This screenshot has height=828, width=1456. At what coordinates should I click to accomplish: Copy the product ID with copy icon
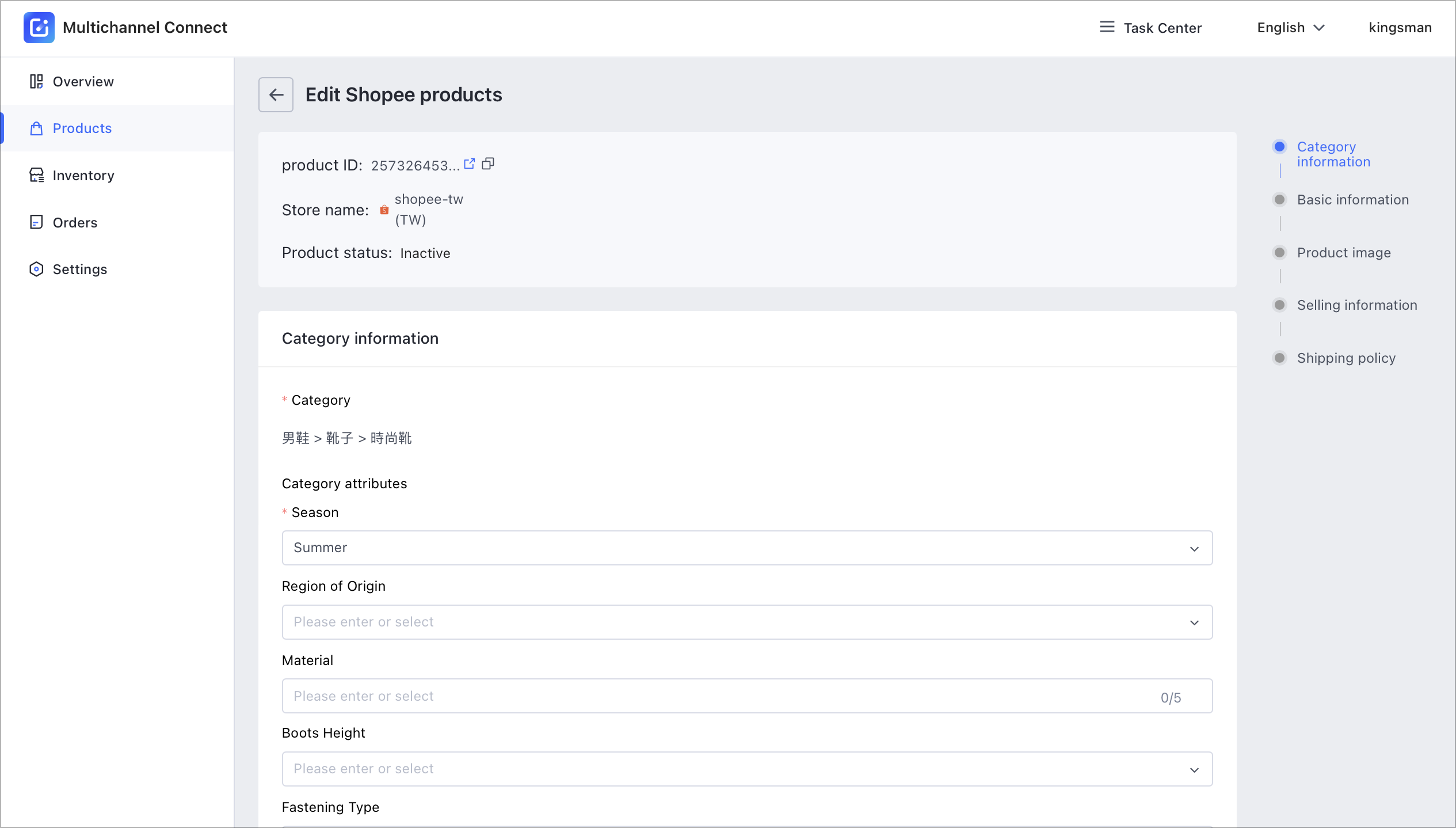[488, 164]
